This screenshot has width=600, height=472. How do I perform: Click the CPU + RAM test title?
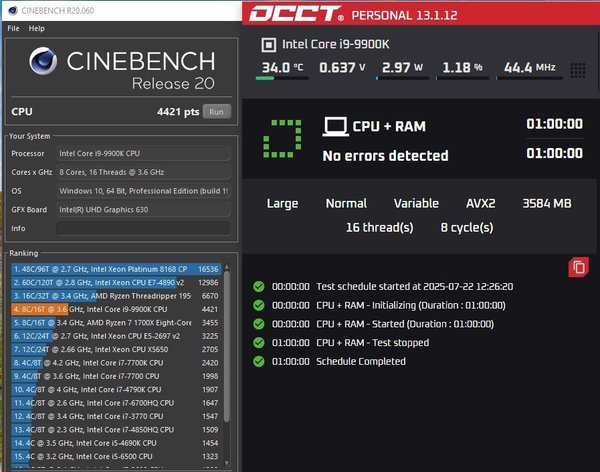coord(389,126)
